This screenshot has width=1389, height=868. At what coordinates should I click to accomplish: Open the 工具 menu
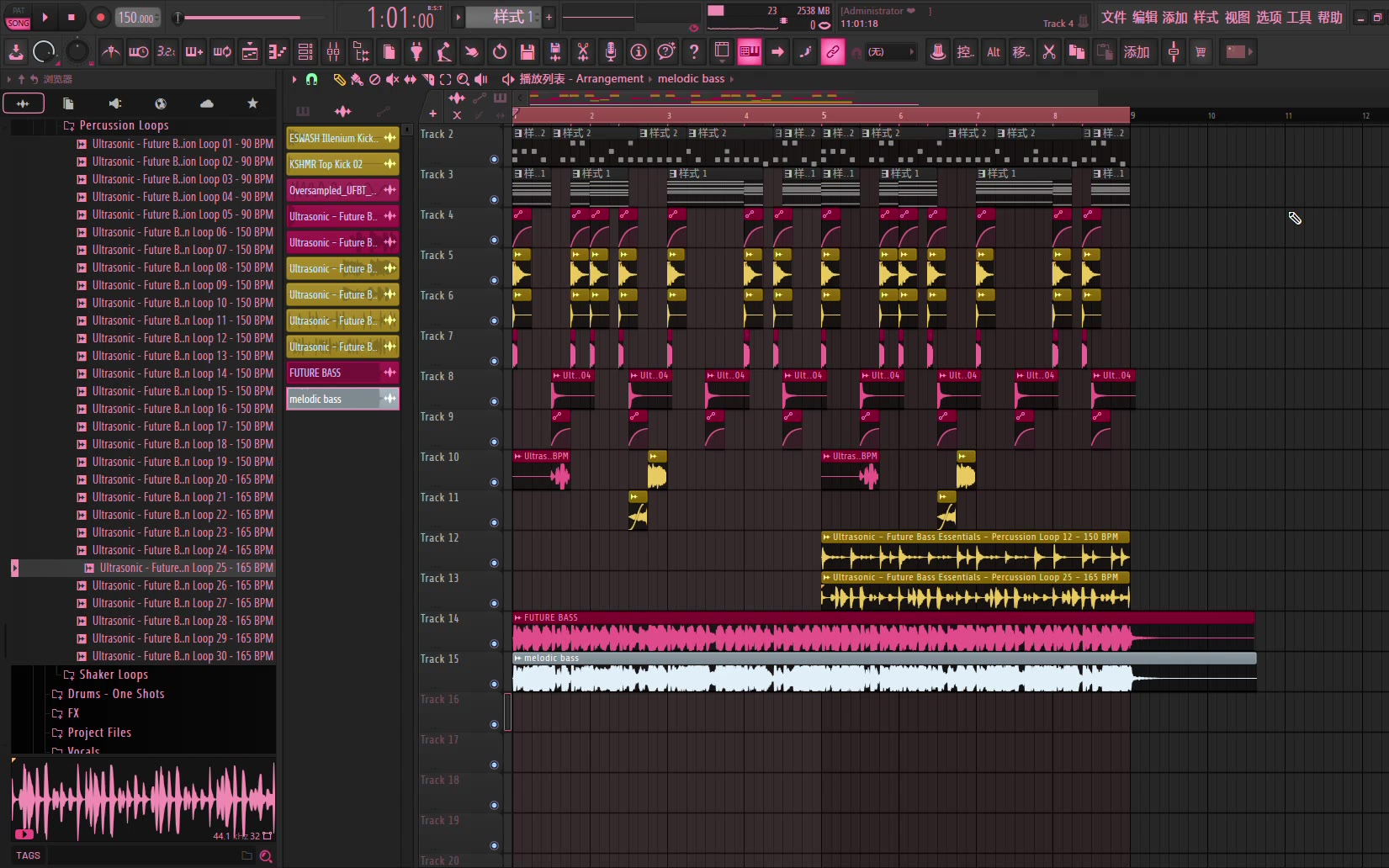(1299, 18)
